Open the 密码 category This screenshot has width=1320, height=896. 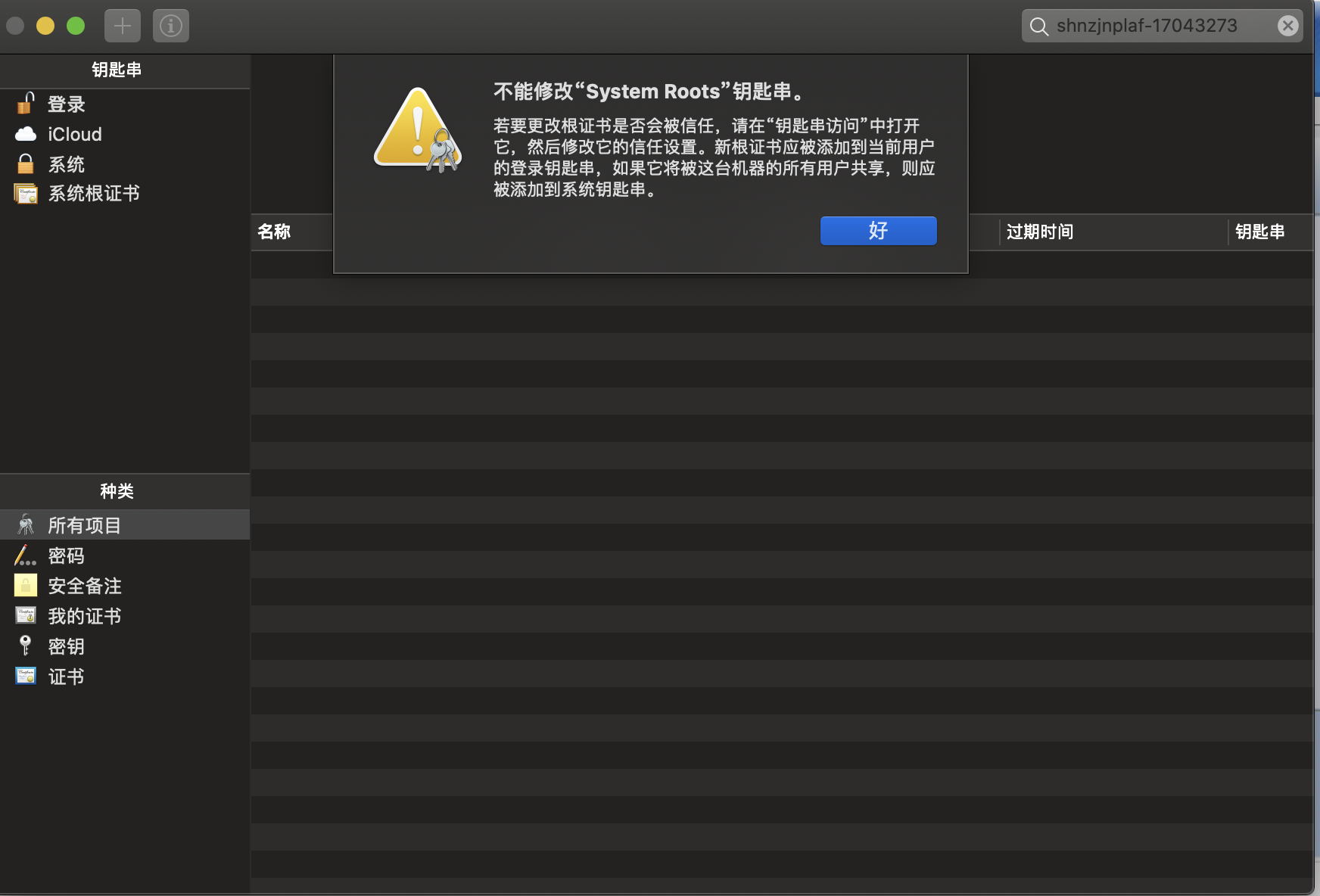coord(66,555)
